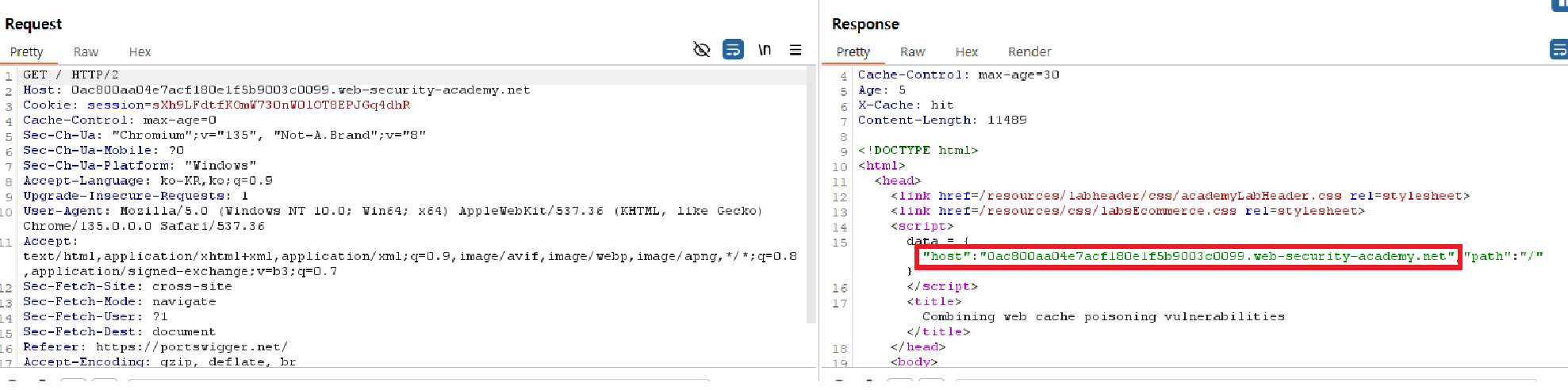Toggle word wrap icon in Request panel

point(733,50)
